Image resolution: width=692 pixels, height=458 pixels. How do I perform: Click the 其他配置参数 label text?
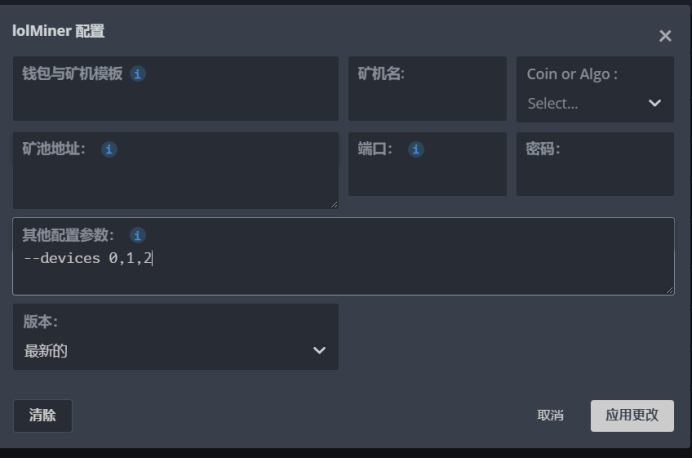coord(68,235)
